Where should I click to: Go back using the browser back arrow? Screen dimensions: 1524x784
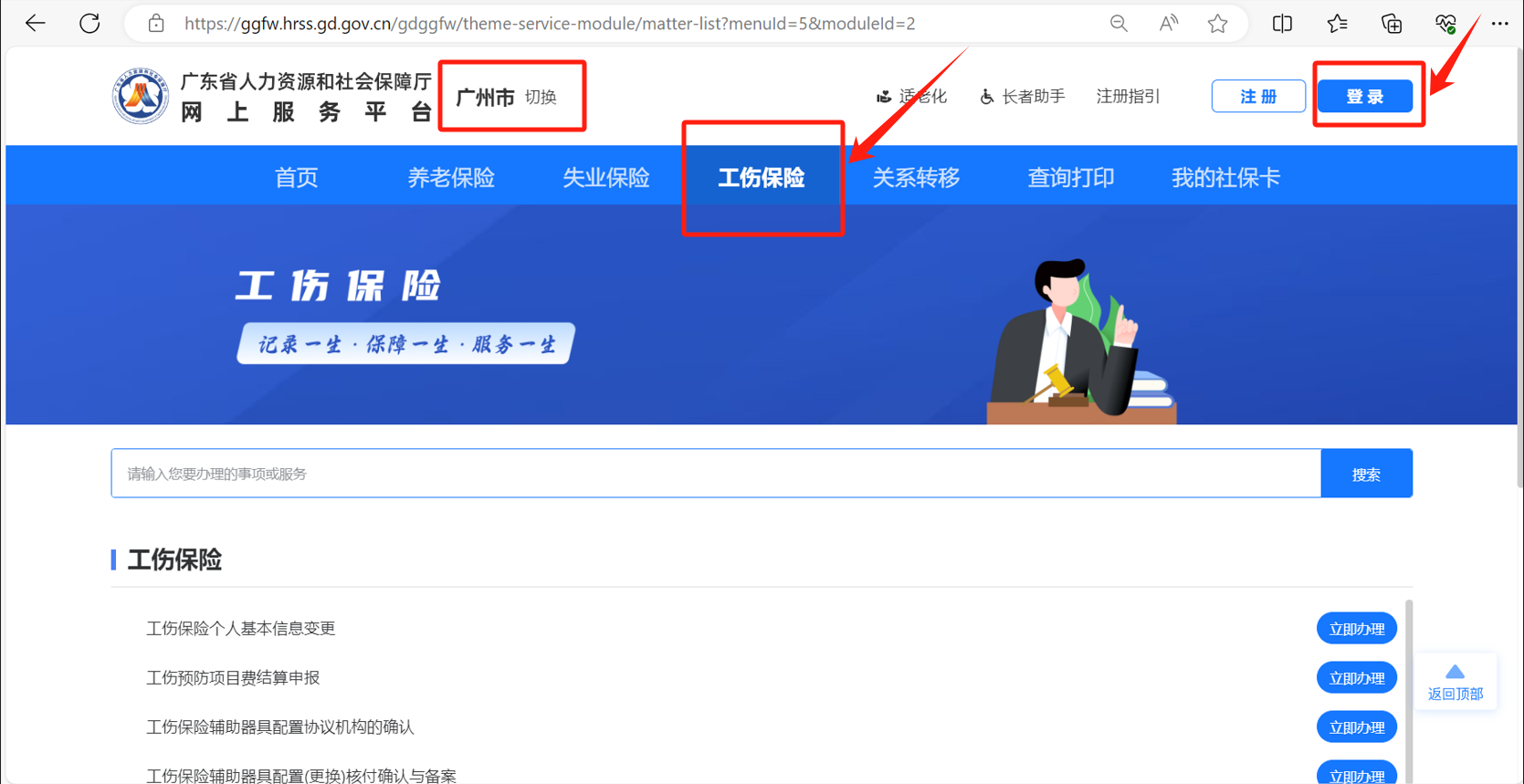[x=35, y=24]
